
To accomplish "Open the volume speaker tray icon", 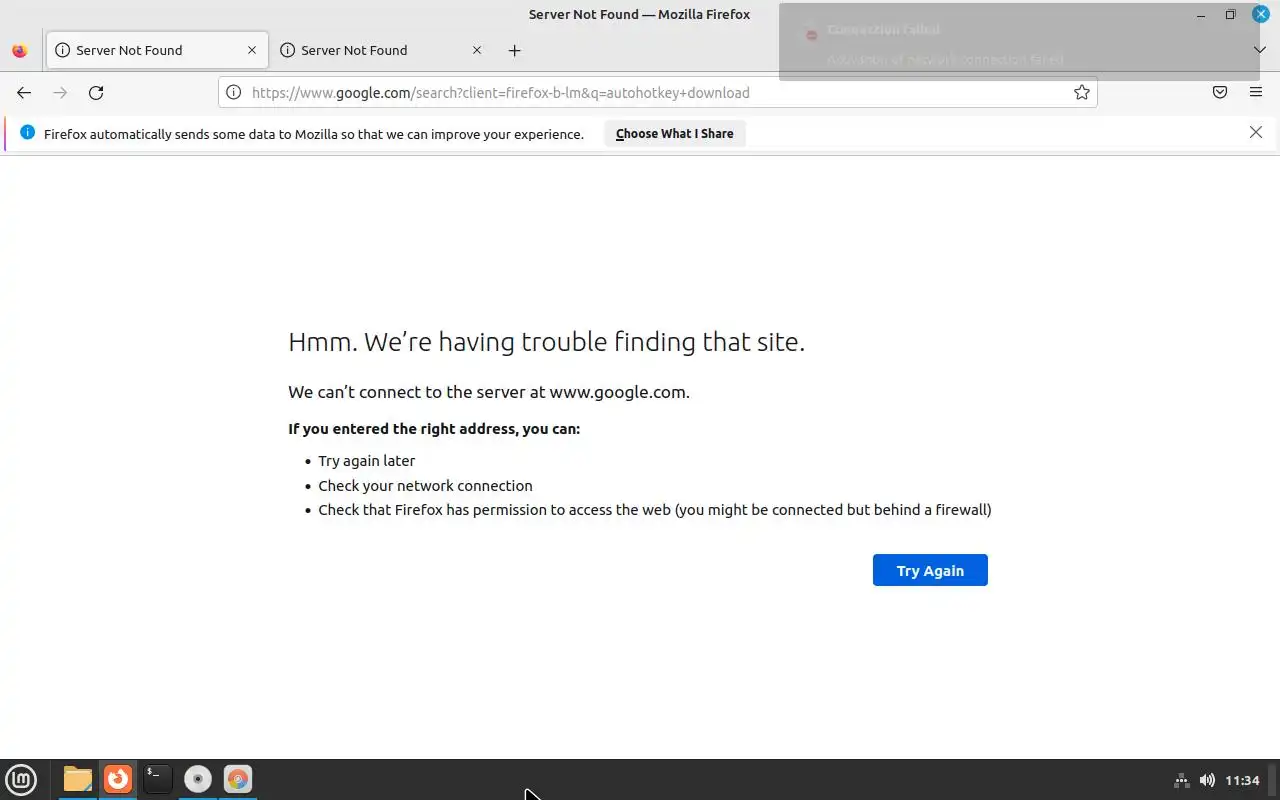I will [1207, 780].
